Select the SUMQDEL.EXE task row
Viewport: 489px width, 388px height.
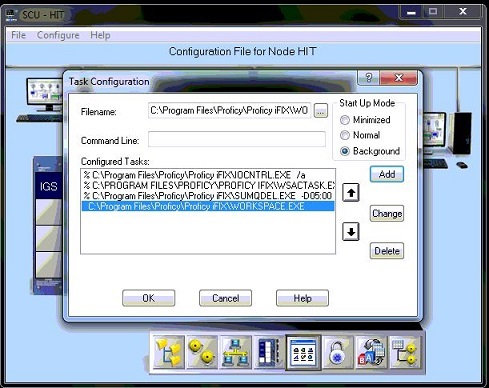click(208, 196)
